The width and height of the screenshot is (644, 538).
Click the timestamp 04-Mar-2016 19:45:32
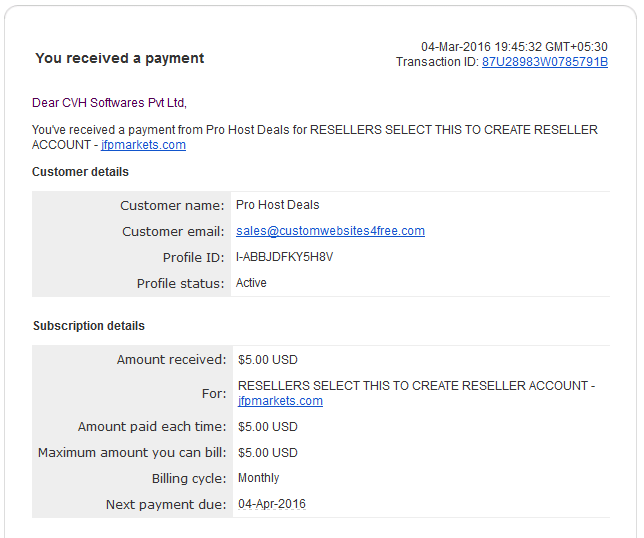[456, 47]
